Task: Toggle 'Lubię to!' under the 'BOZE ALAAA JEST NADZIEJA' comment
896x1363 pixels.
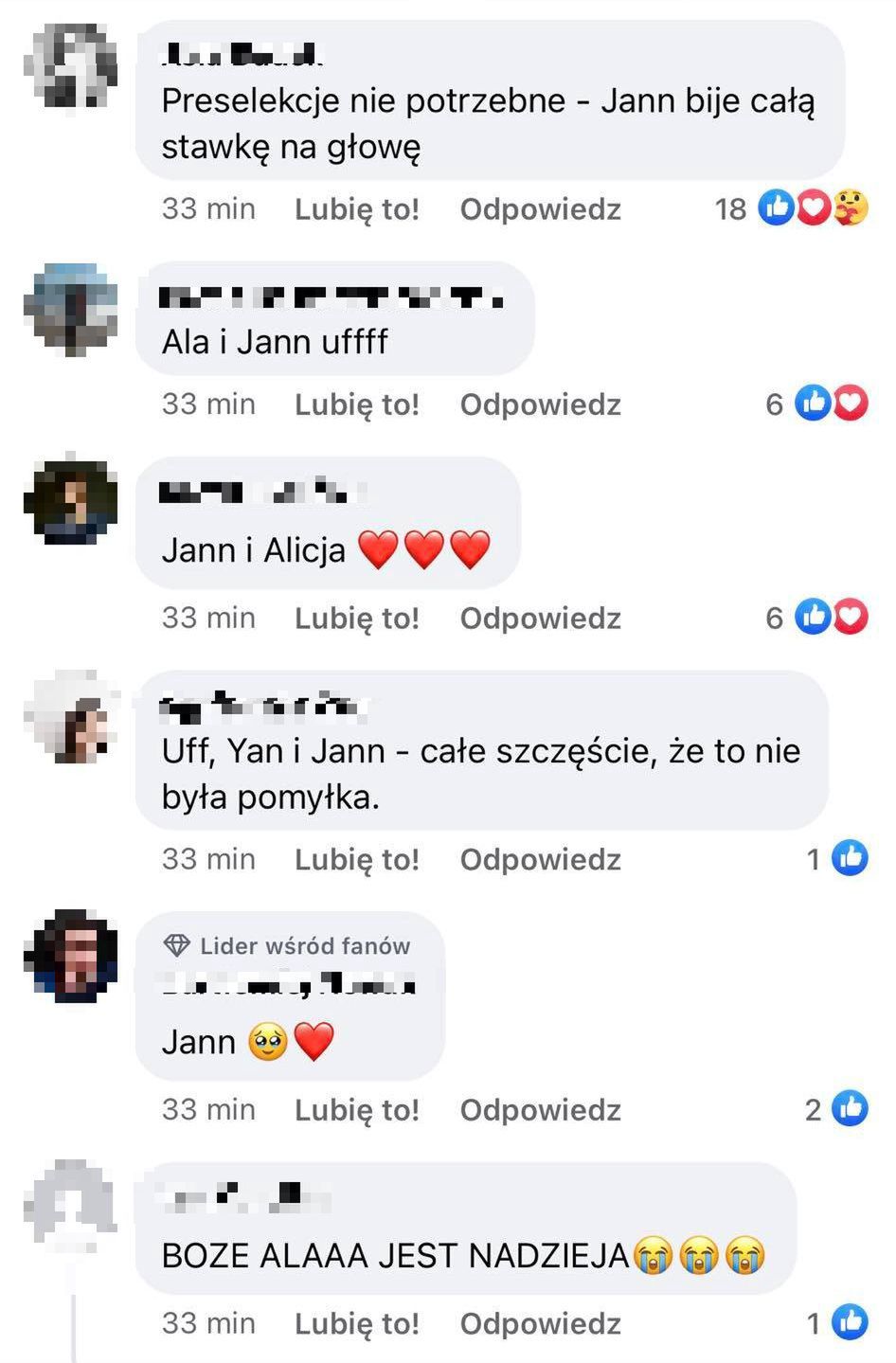Action: coord(357,1323)
